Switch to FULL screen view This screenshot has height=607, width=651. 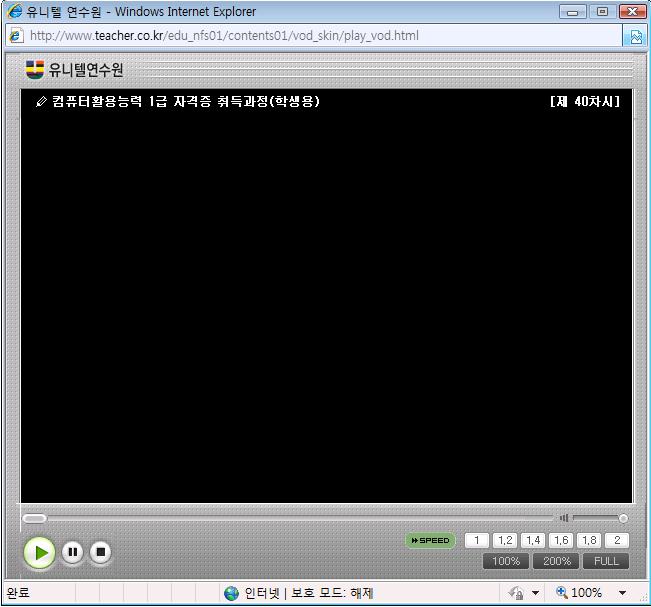(x=606, y=561)
